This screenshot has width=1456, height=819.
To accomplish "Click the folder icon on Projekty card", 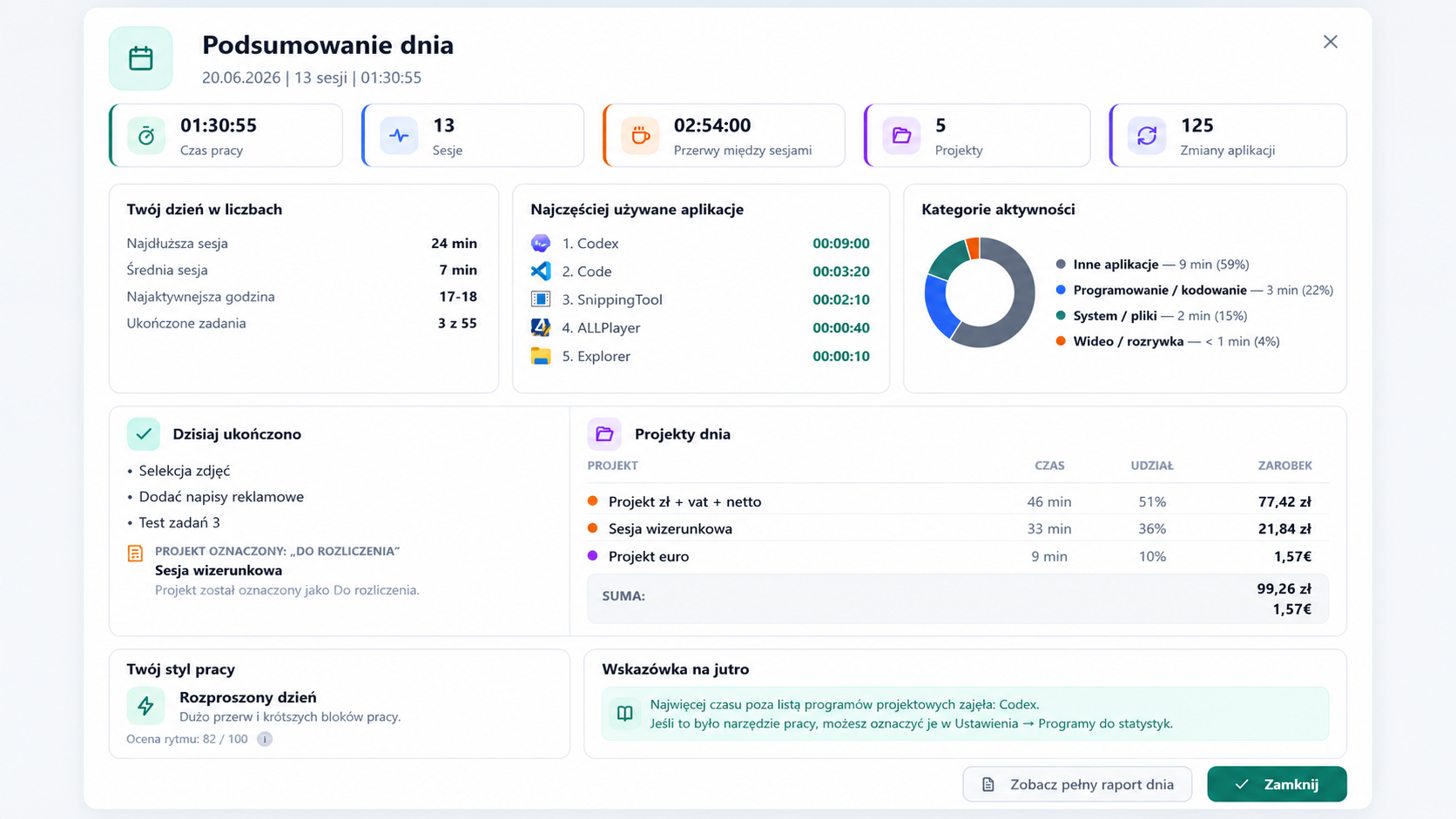I will click(901, 136).
